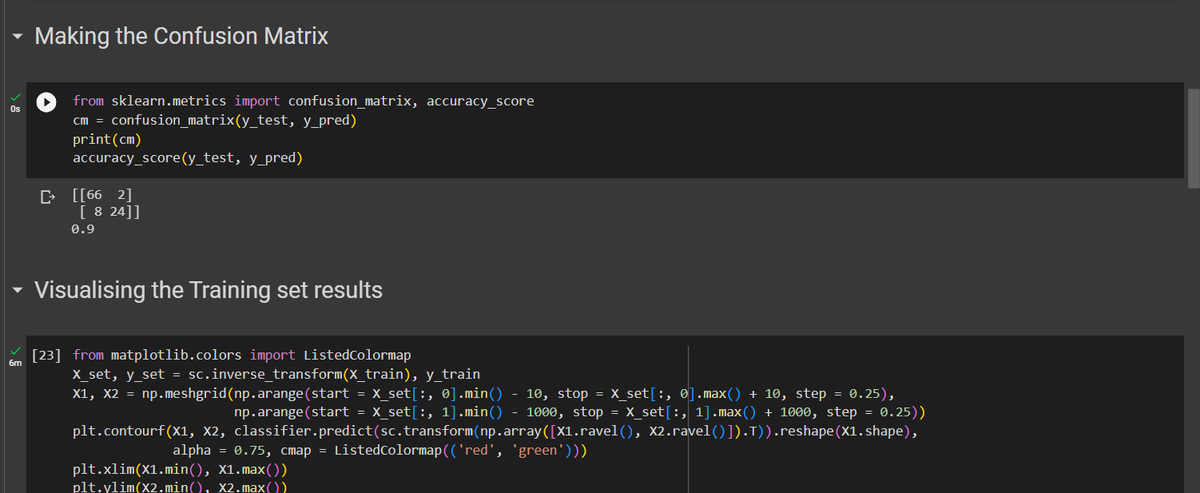Click the line 'cm = confusion_matrix(y_test, y_pred)'
Screen dimensions: 1200x493
[216, 120]
